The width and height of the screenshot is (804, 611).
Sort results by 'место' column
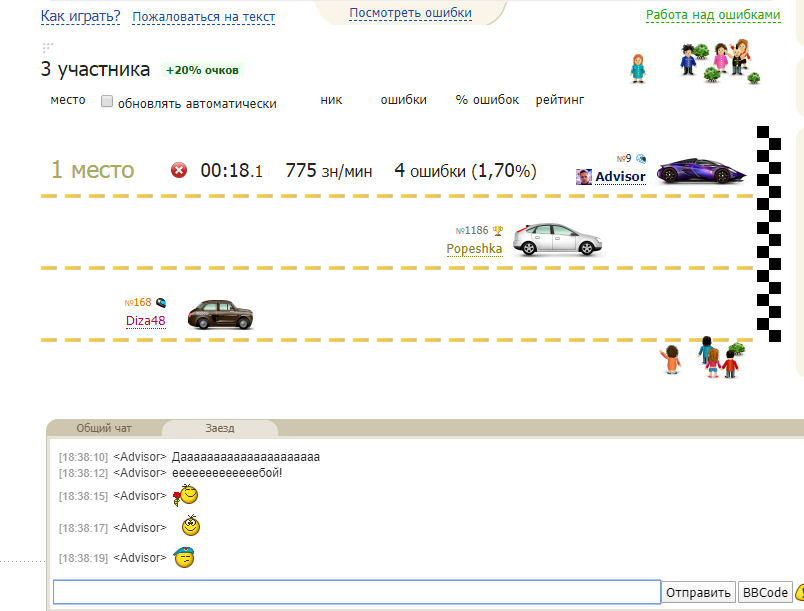pos(68,100)
